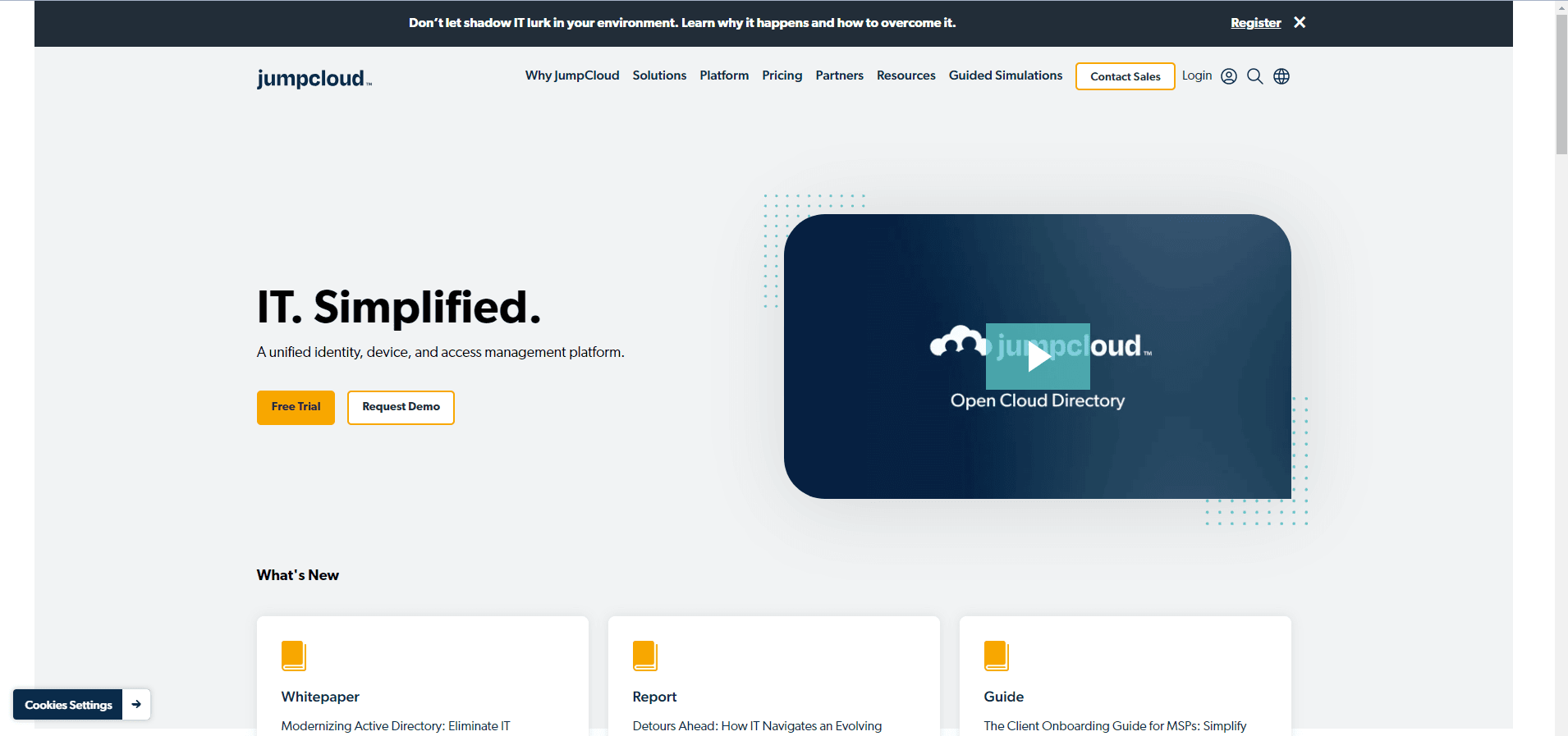The height and width of the screenshot is (736, 1568).
Task: Click the Guide card book icon
Action: point(997,656)
